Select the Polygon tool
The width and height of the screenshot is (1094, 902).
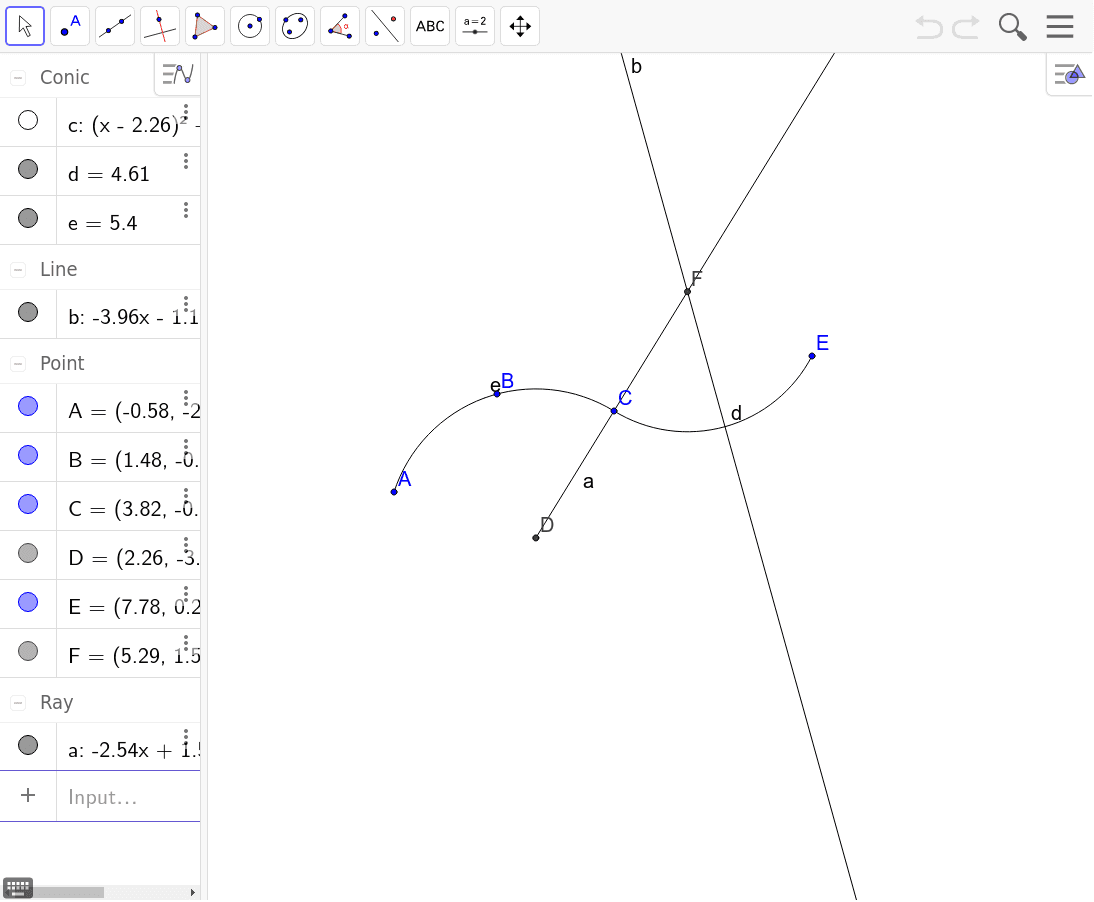(x=205, y=27)
